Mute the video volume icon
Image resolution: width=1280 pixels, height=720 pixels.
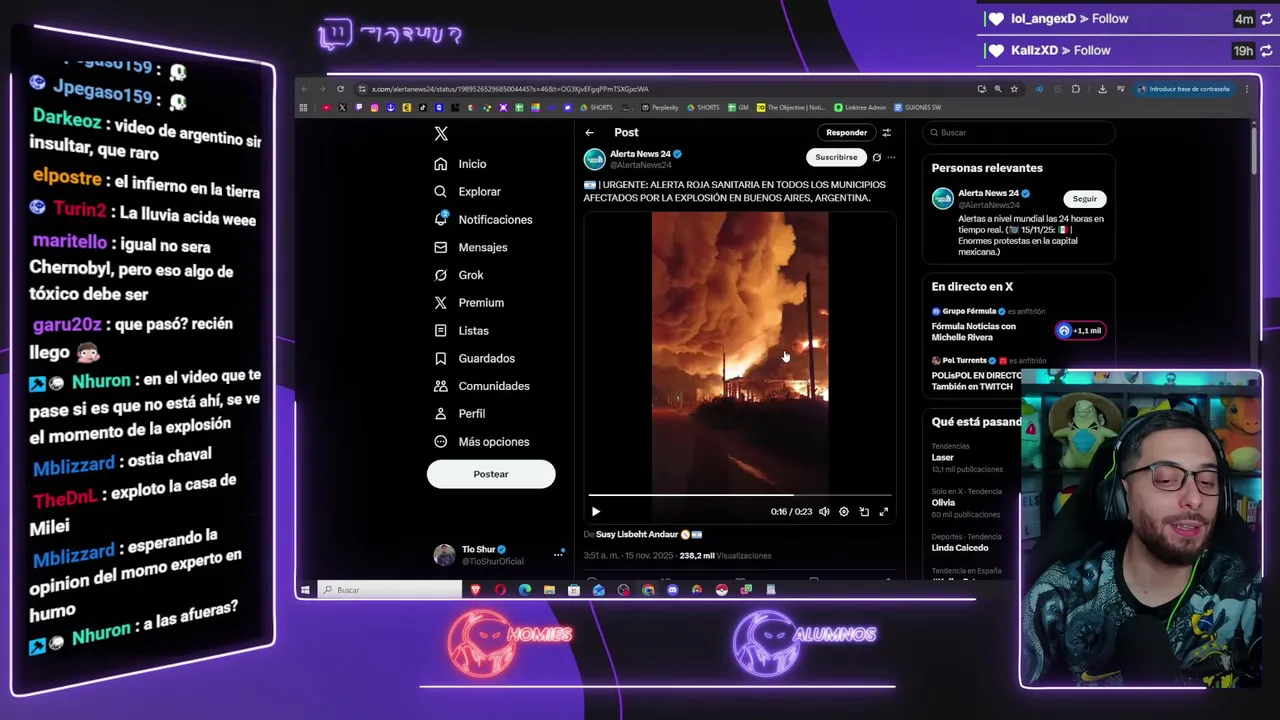(x=824, y=512)
